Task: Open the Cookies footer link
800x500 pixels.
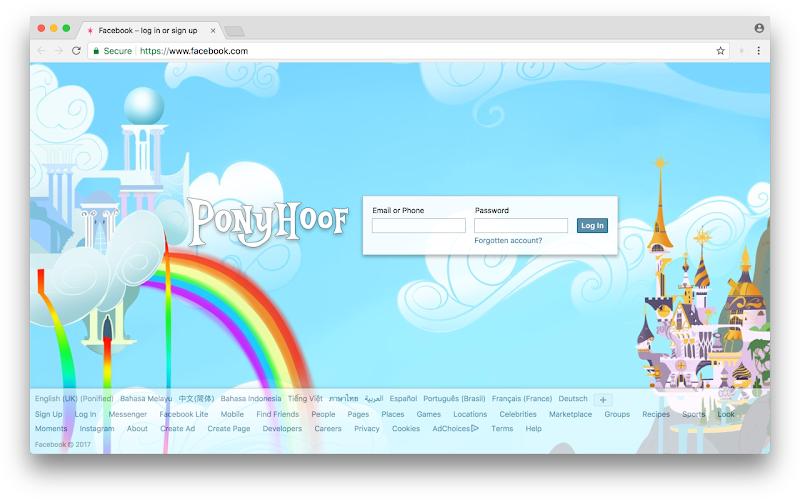Action: tap(406, 429)
